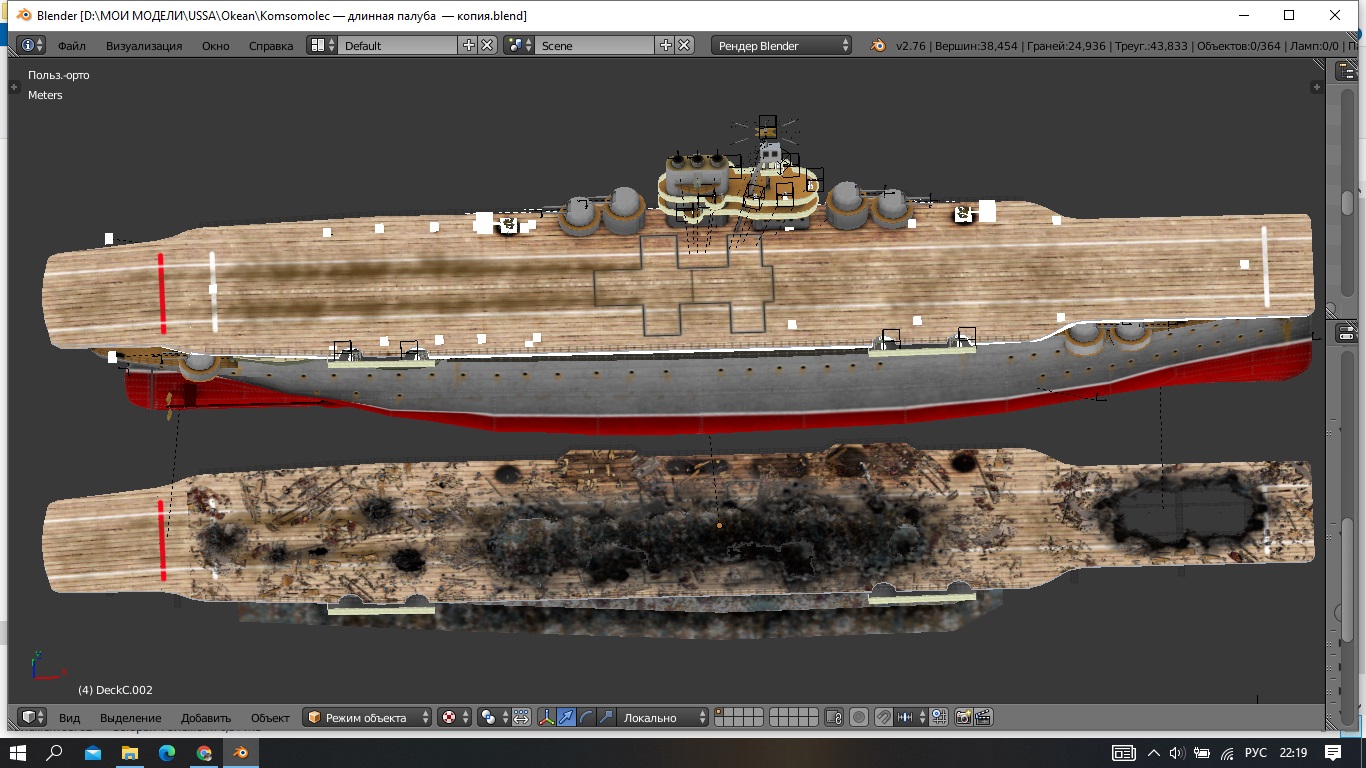
Task: Select the translate manipulator arrow icon
Action: [566, 717]
